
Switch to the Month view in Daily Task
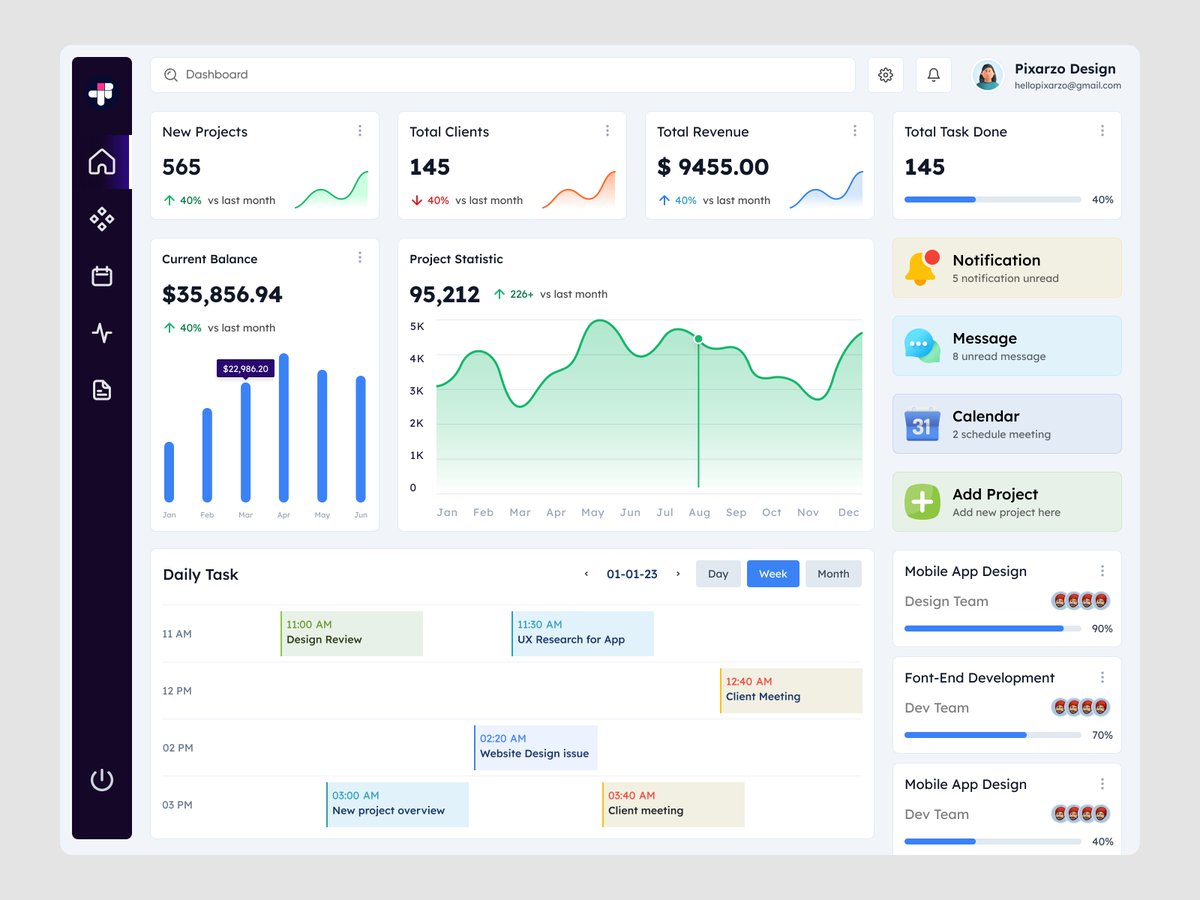point(833,573)
